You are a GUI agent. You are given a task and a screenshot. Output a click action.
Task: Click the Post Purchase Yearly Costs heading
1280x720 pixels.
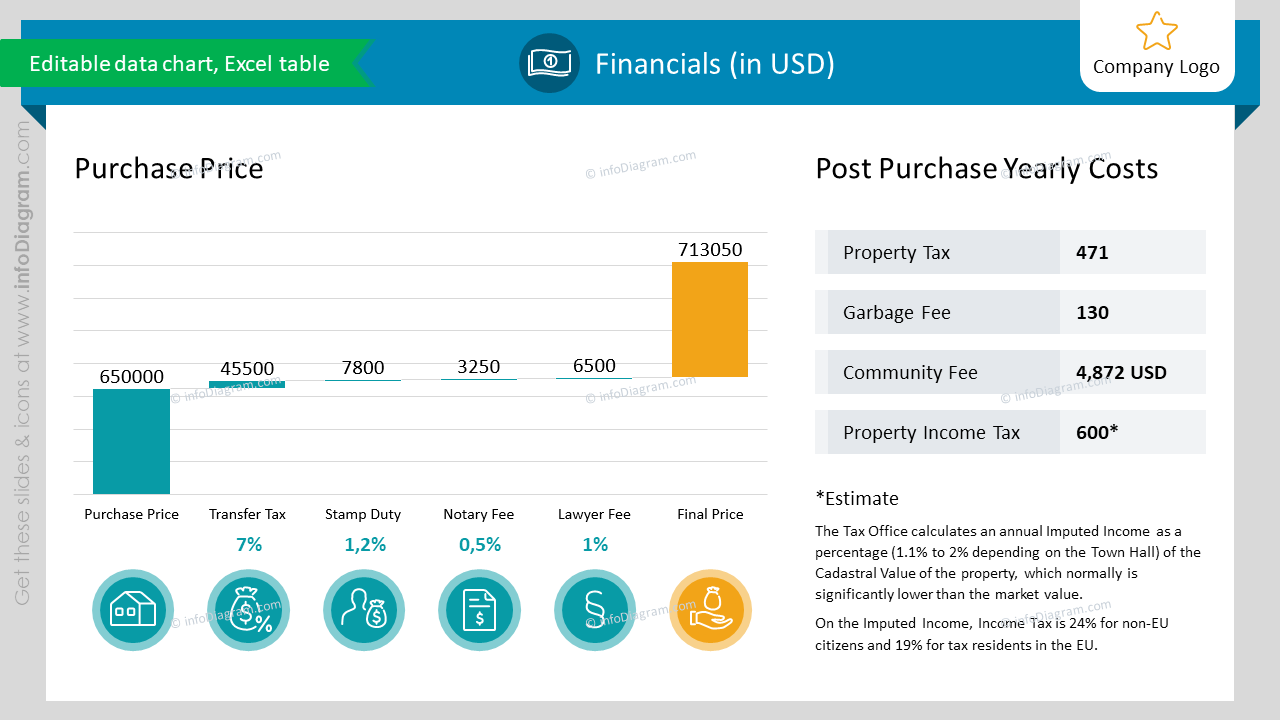click(x=986, y=169)
